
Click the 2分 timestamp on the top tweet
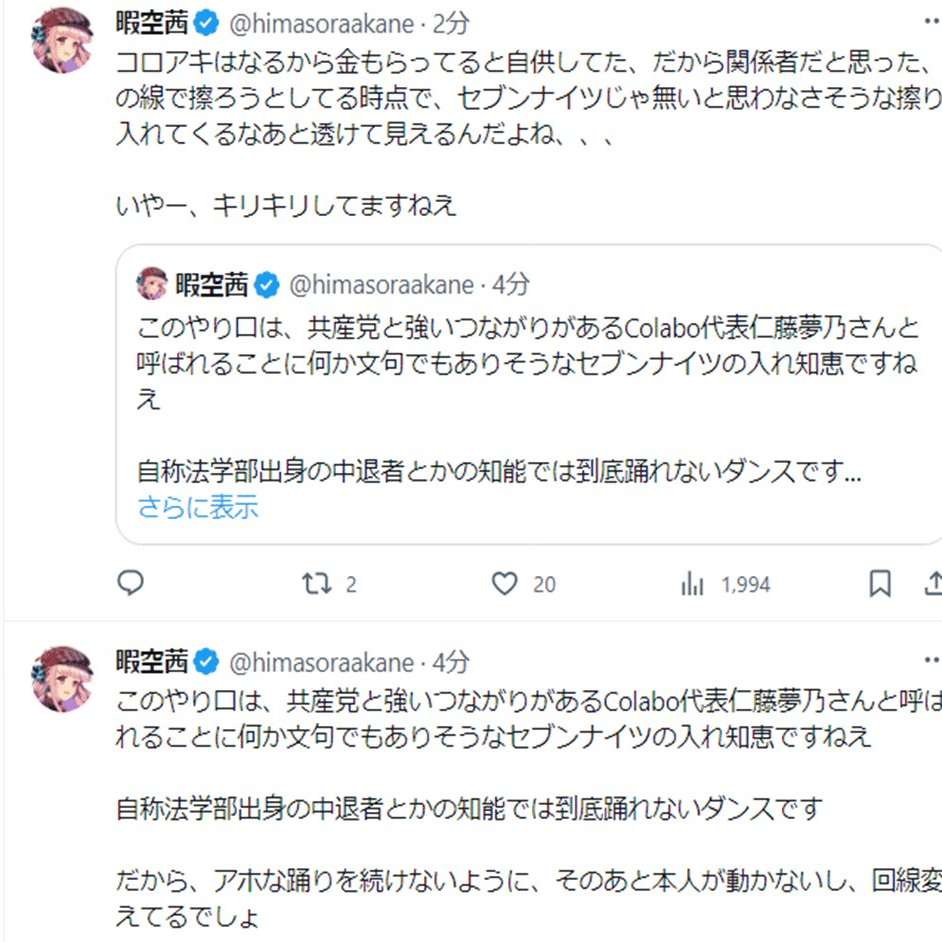(450, 22)
